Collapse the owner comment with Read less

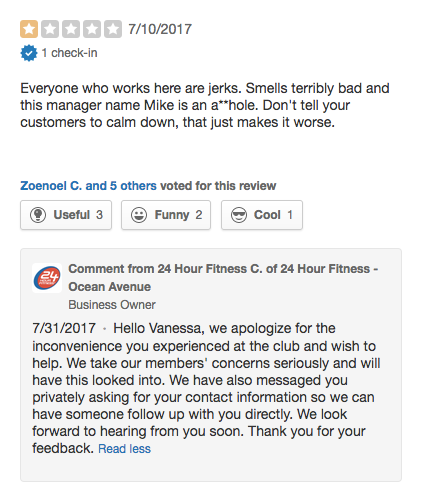click(124, 449)
